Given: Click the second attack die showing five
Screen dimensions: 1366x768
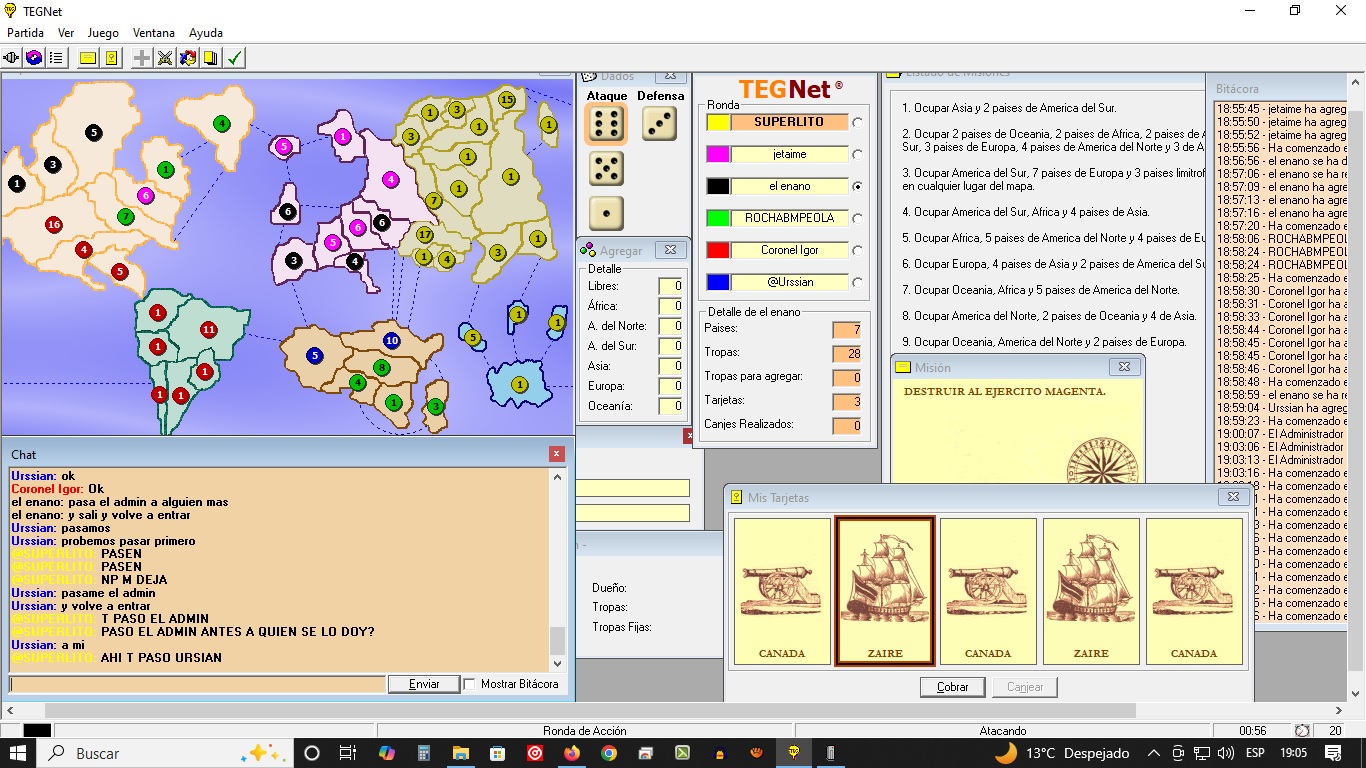Looking at the screenshot, I should (x=606, y=169).
